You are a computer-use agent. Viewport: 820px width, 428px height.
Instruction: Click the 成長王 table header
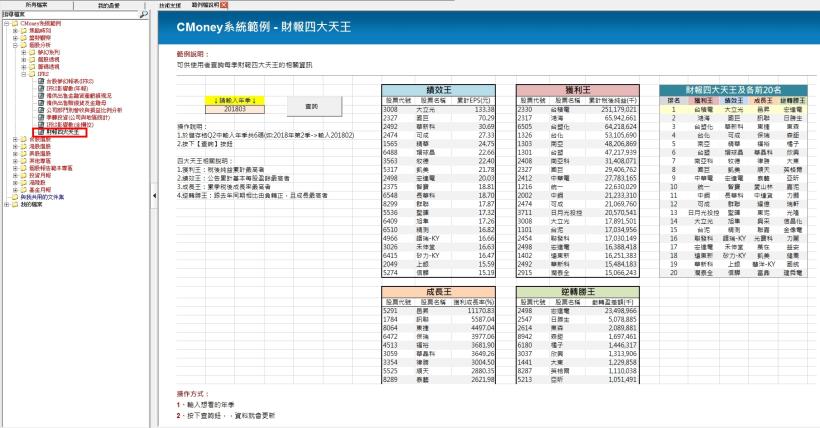[438, 292]
